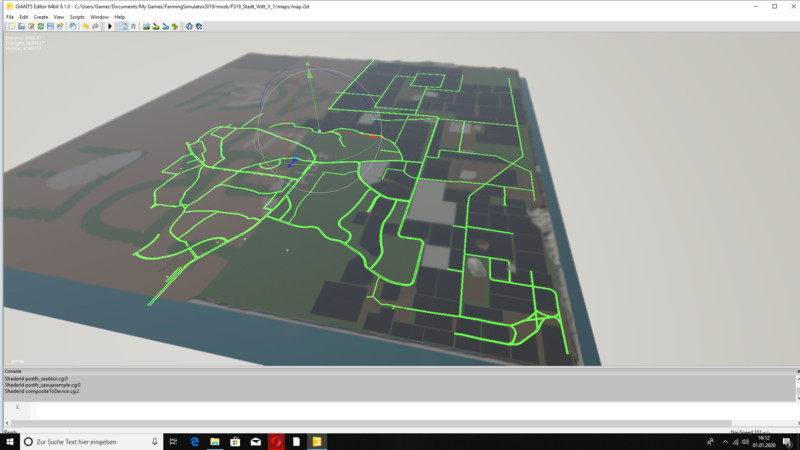This screenshot has width=800, height=450.
Task: Open the Create menu
Action: (40, 17)
